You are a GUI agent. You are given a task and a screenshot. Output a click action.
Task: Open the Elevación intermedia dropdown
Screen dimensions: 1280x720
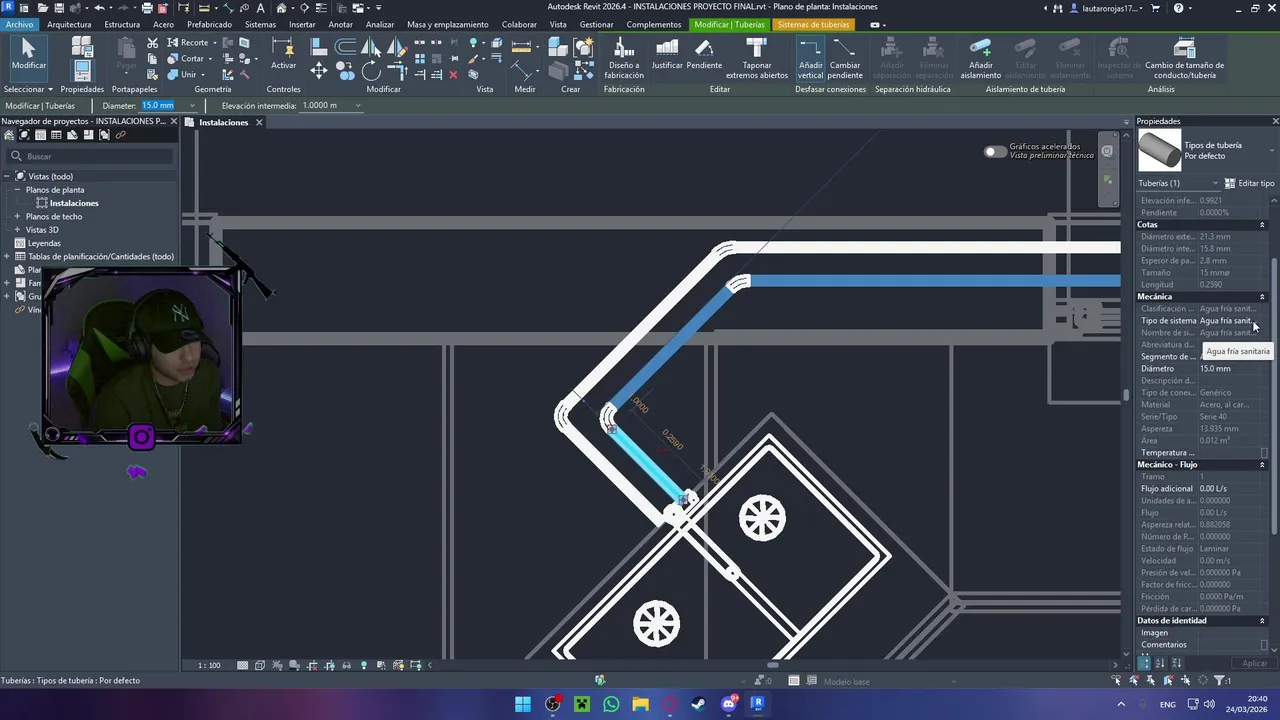click(358, 105)
